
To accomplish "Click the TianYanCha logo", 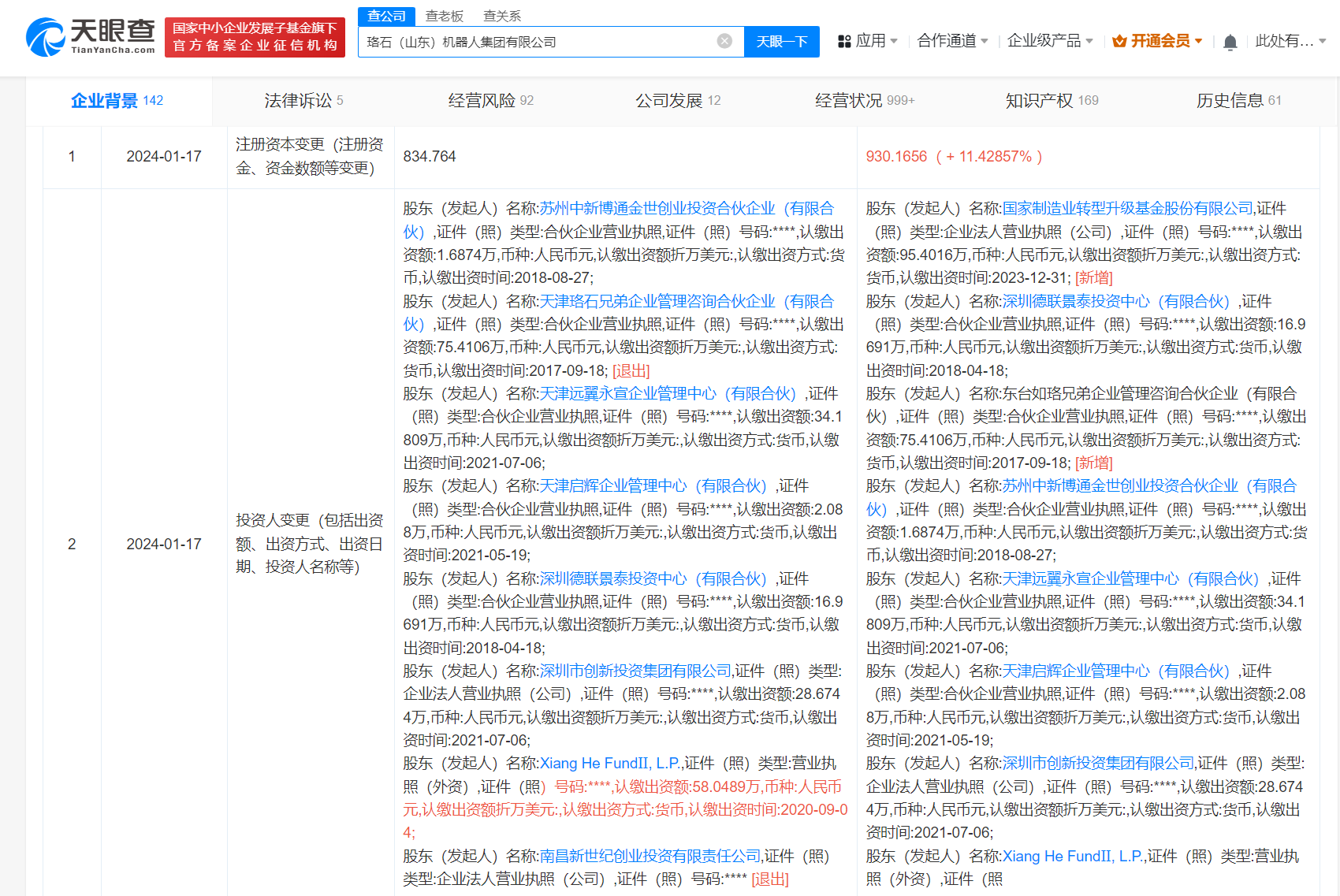I will pyautogui.click(x=91, y=36).
